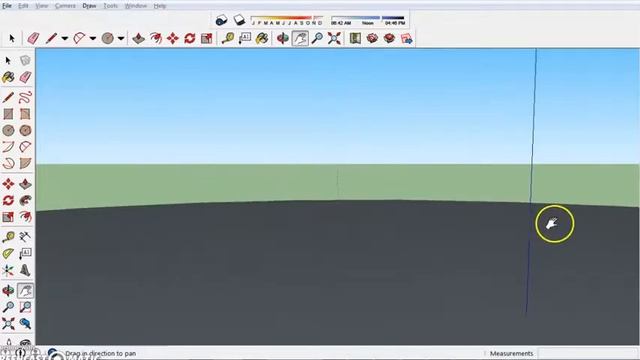This screenshot has width=640, height=360.
Task: Open the File menu
Action: pyautogui.click(x=7, y=6)
